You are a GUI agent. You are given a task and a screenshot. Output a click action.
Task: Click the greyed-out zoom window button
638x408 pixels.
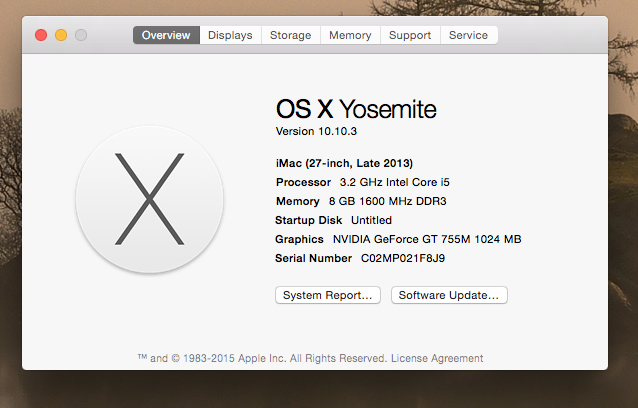tap(81, 35)
